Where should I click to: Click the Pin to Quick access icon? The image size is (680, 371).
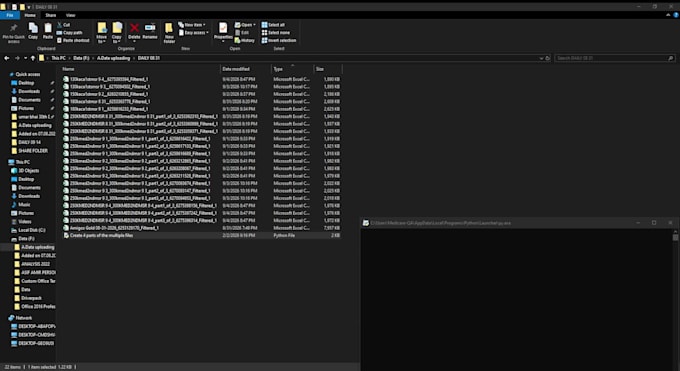coord(13,29)
